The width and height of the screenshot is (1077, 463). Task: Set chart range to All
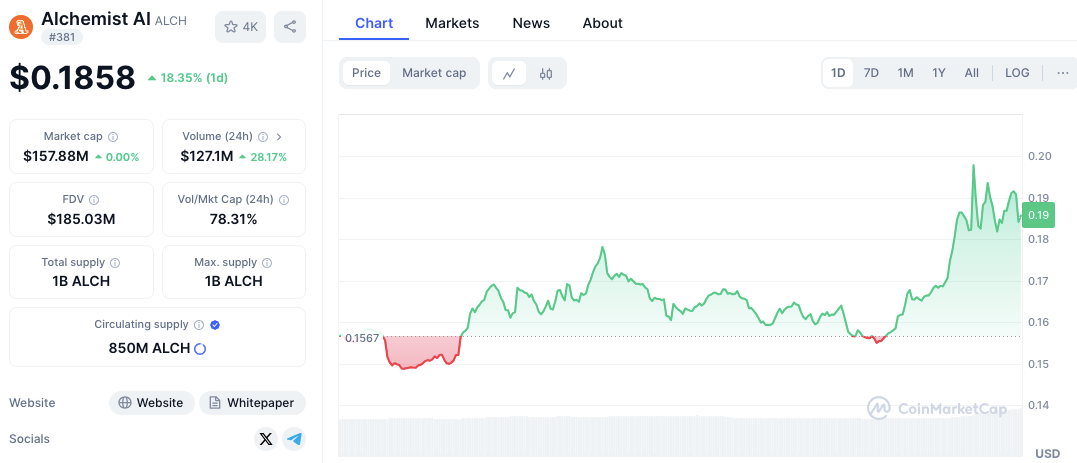[971, 73]
